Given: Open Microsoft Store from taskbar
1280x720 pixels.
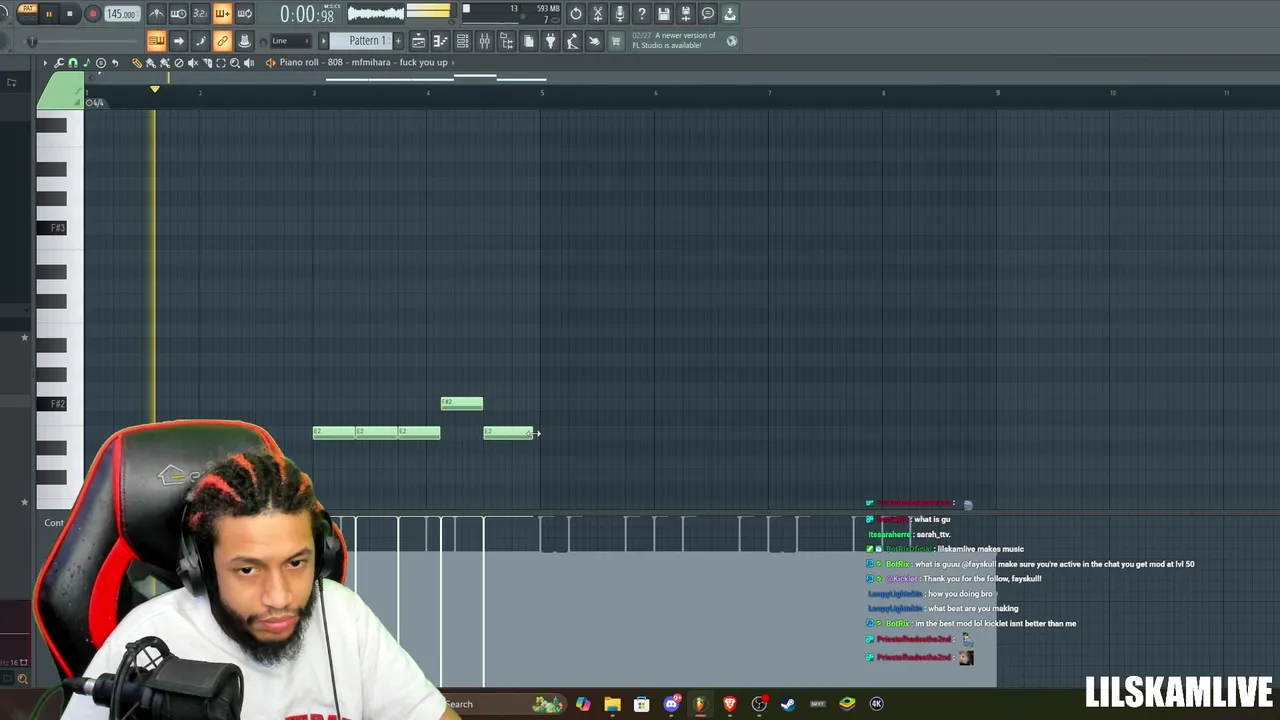Looking at the screenshot, I should 642,704.
